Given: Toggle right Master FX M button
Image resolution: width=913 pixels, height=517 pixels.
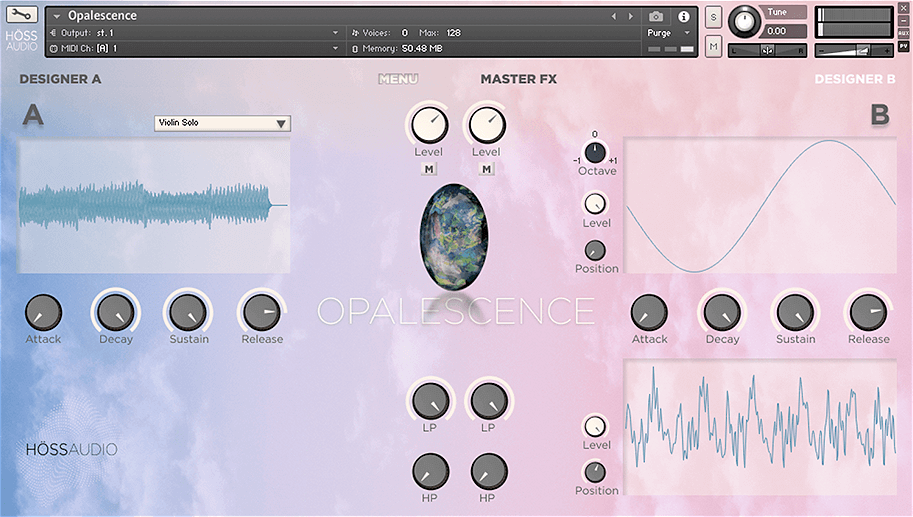Looking at the screenshot, I should coord(487,169).
